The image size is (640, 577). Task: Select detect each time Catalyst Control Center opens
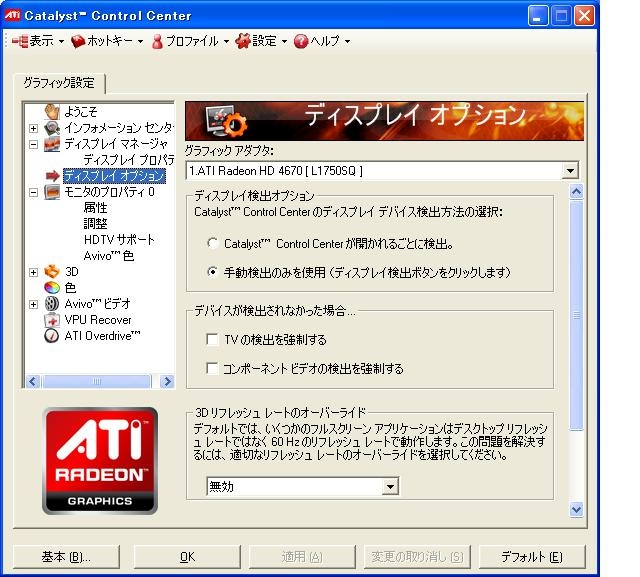[212, 244]
